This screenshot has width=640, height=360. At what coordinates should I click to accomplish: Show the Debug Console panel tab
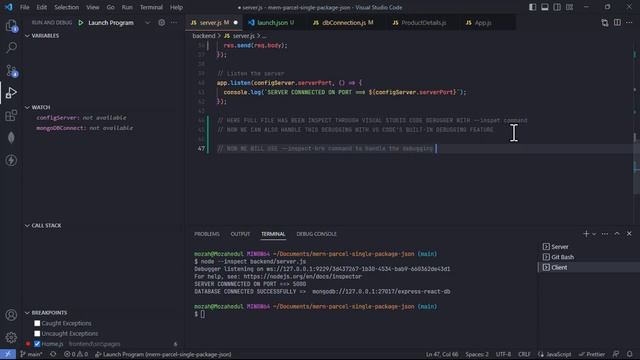(316, 234)
